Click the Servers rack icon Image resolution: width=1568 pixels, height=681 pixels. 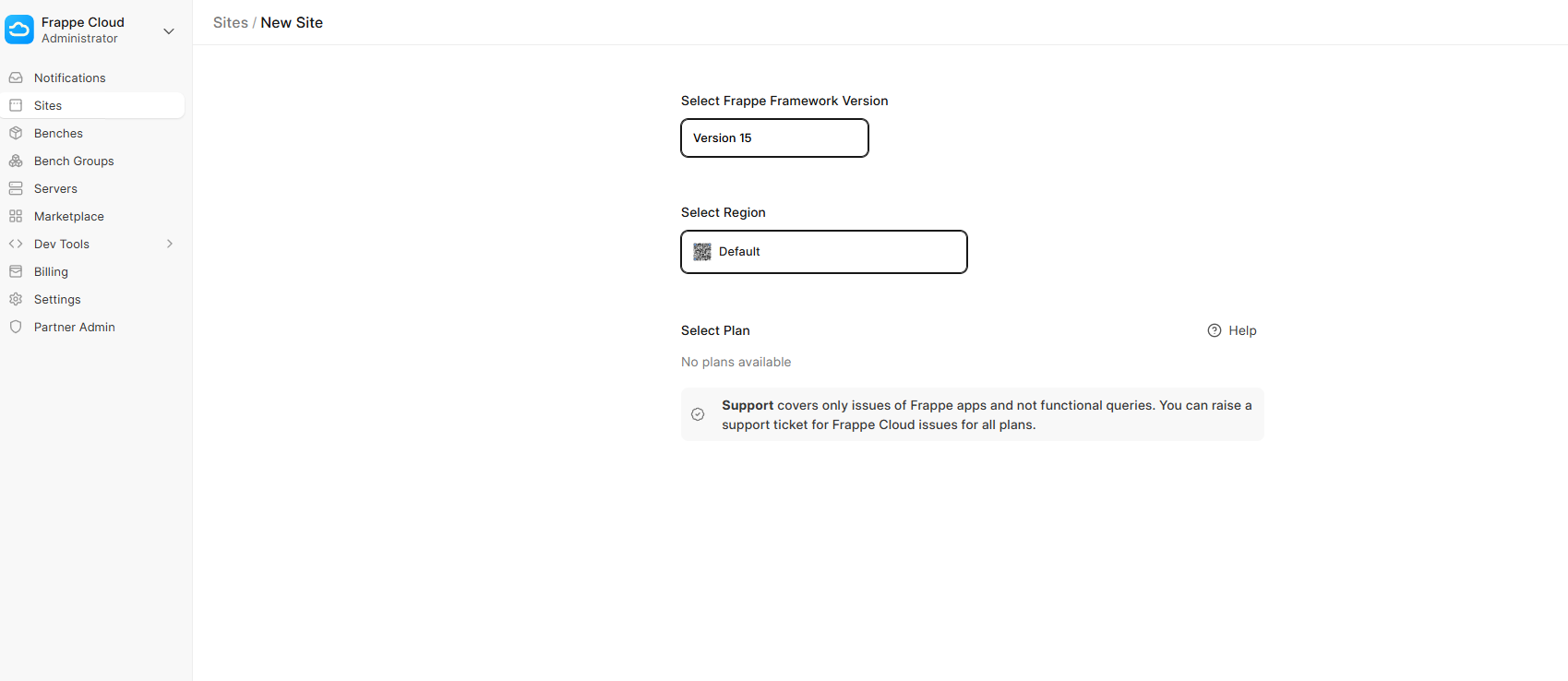tap(16, 188)
